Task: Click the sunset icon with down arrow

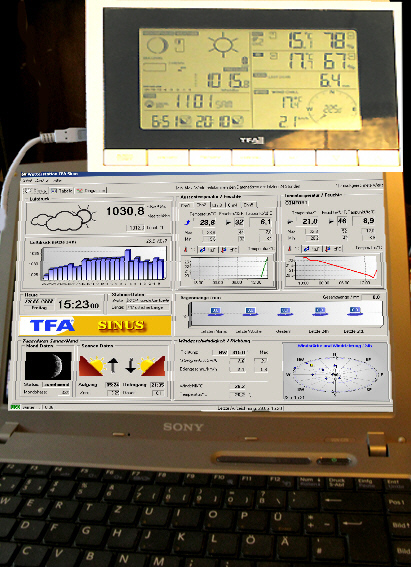Action: [x=145, y=365]
